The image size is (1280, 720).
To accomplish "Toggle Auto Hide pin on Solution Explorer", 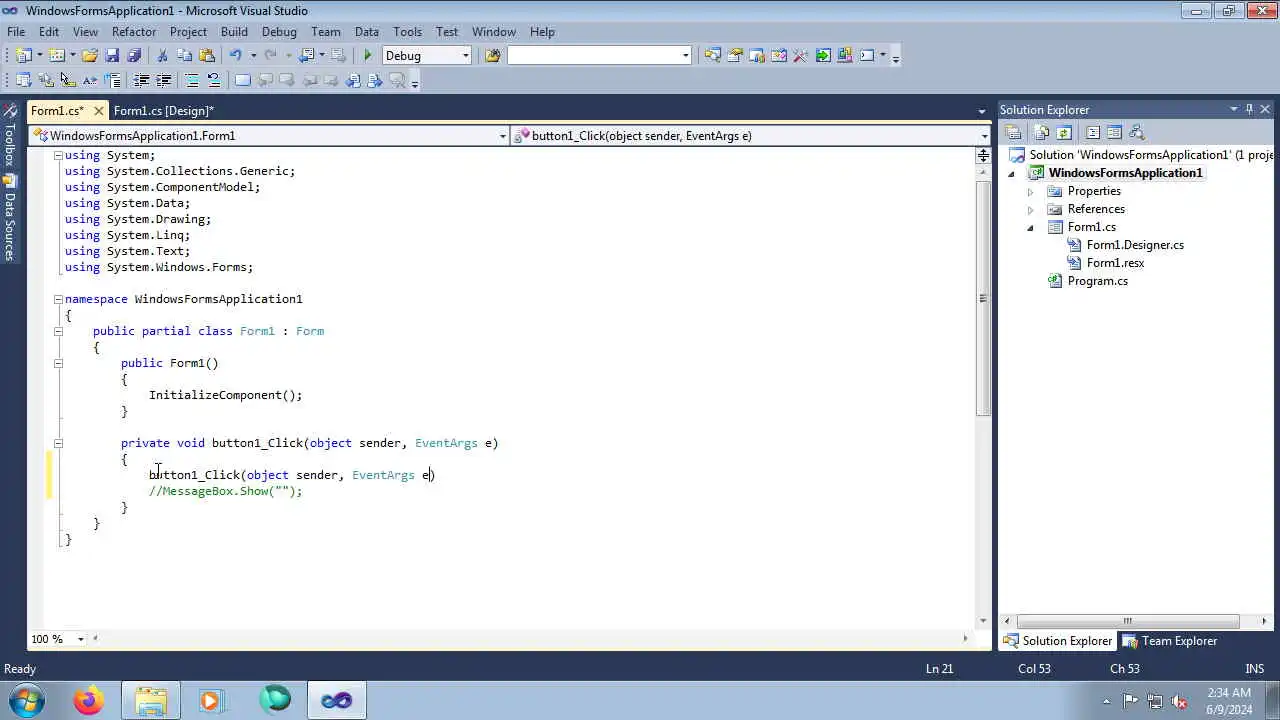I will tap(1249, 109).
